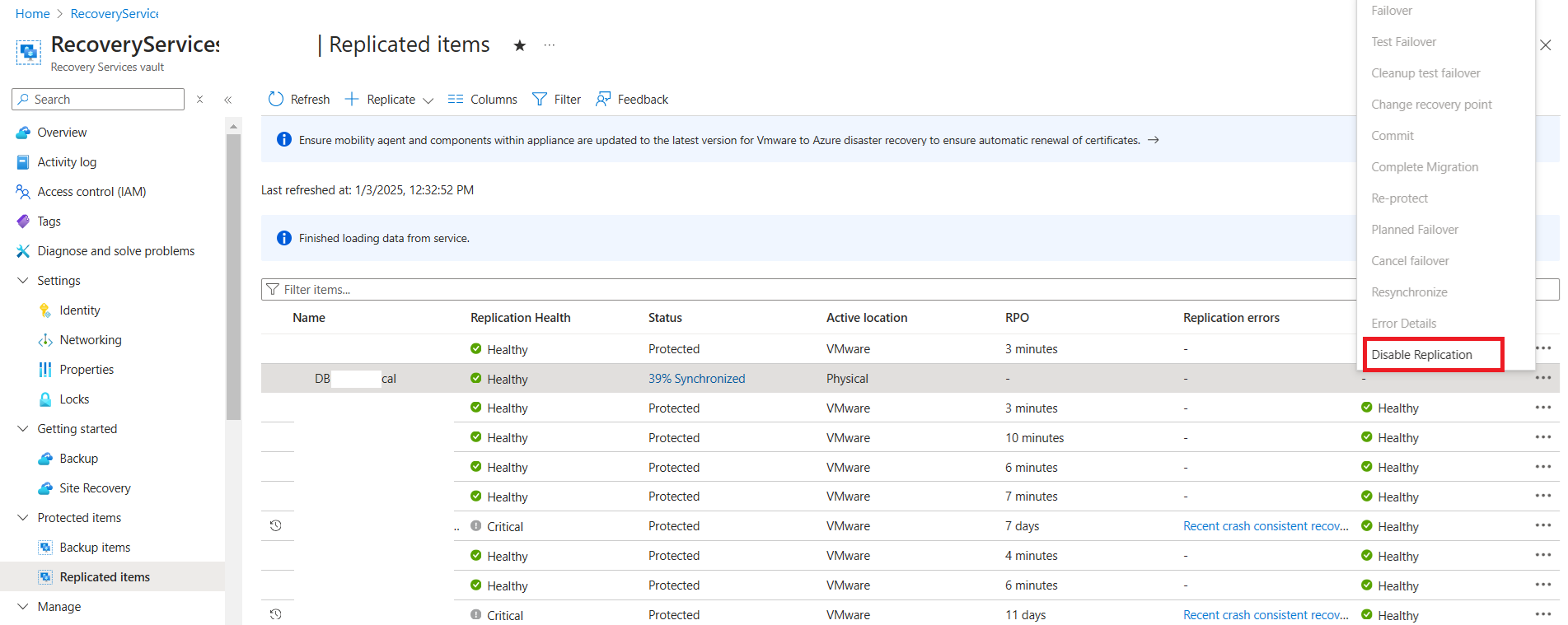
Task: Click the Replicate plus icon
Action: coord(352,99)
